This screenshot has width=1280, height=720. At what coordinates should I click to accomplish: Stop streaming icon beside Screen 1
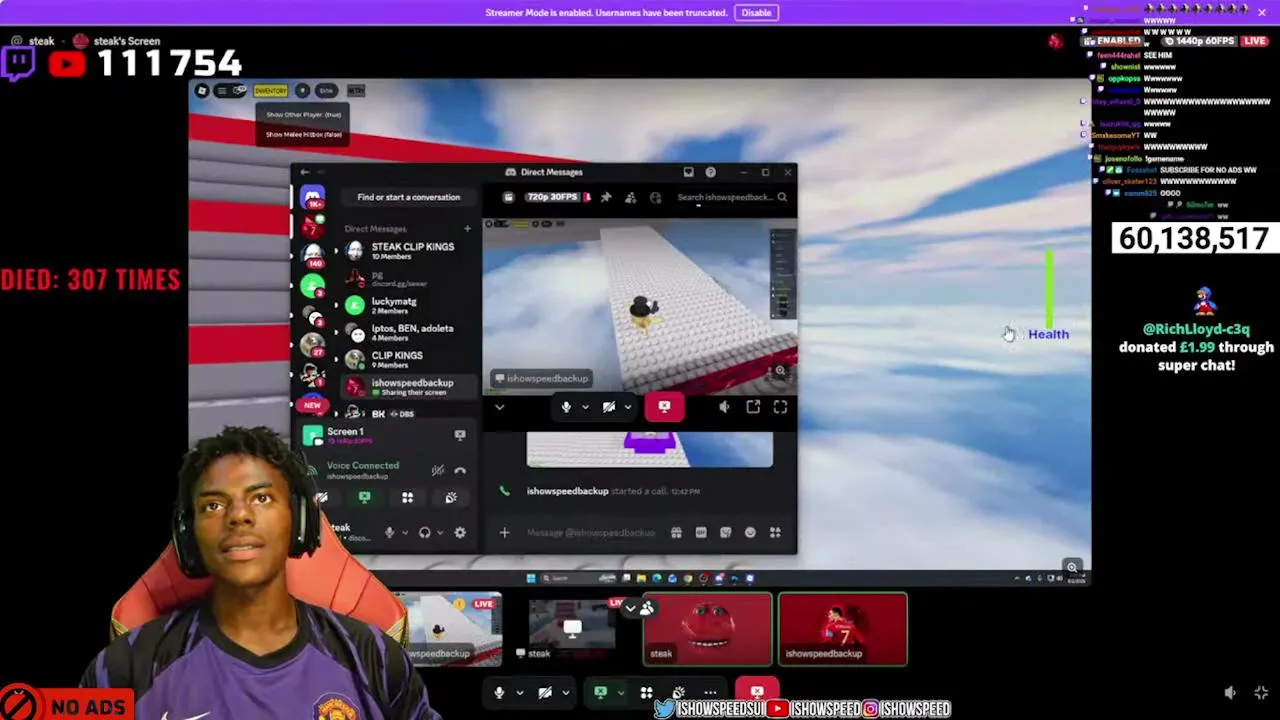pos(460,435)
